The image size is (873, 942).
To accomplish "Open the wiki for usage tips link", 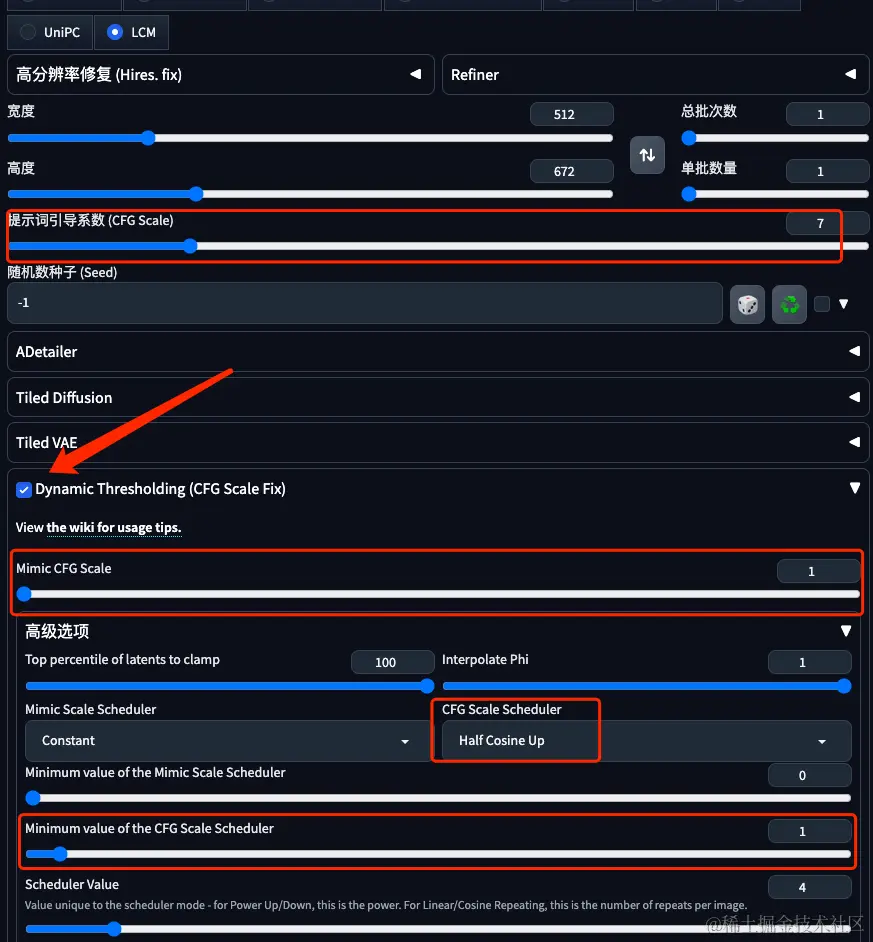I will click(x=114, y=527).
